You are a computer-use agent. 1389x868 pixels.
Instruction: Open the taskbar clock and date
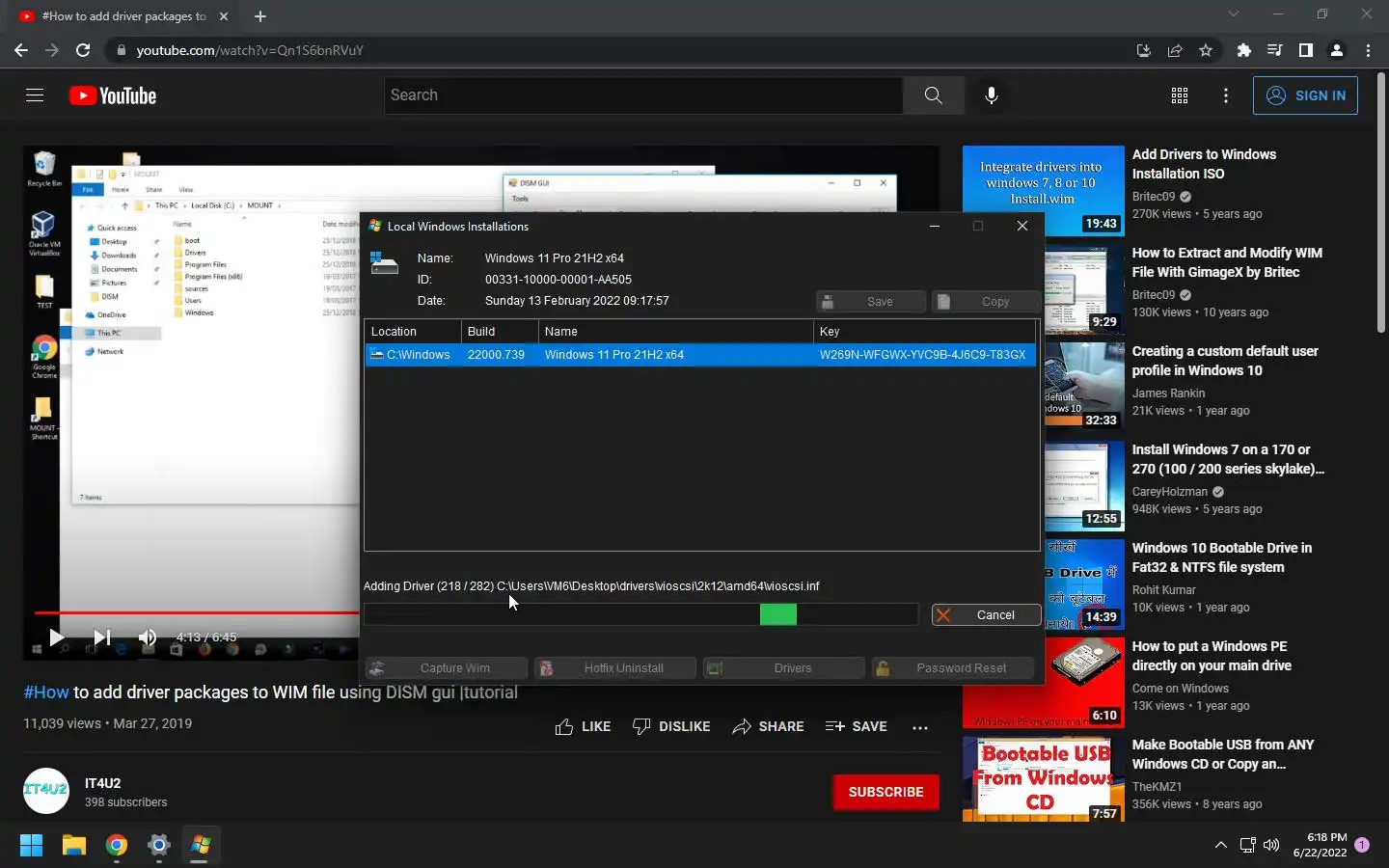tap(1321, 845)
